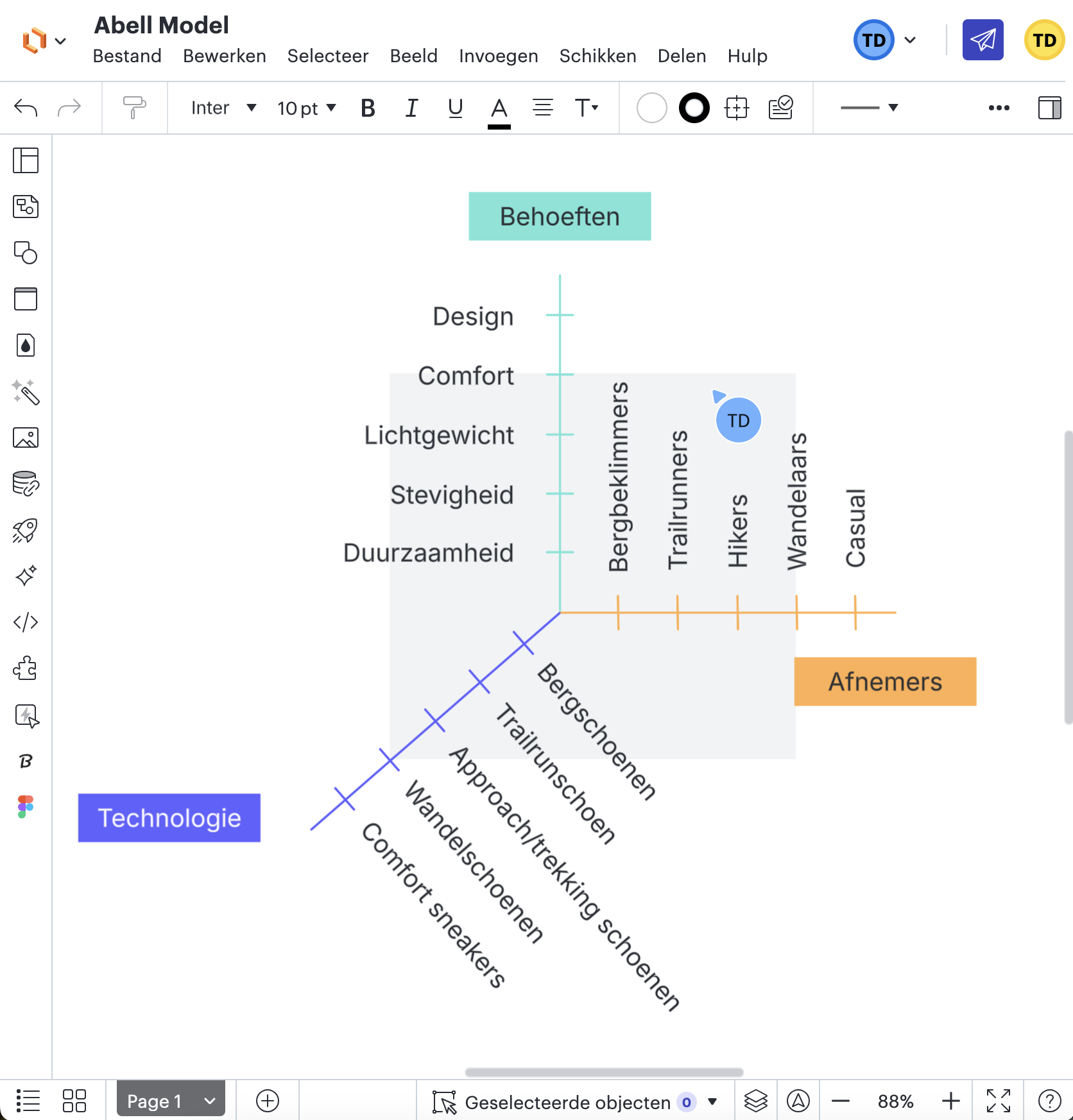Image resolution: width=1073 pixels, height=1120 pixels.
Task: Open the Invoegen menu
Action: [x=498, y=56]
